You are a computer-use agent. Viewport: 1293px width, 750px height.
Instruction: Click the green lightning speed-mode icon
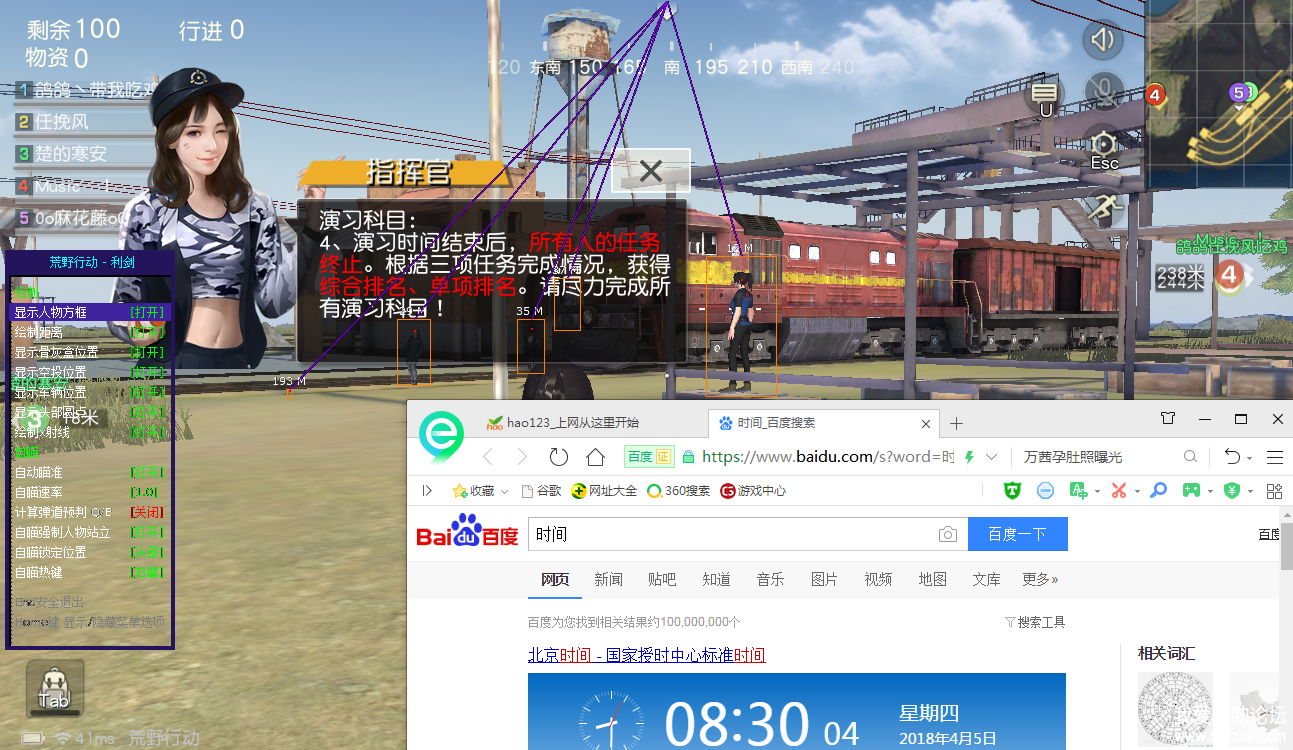pyautogui.click(x=969, y=457)
